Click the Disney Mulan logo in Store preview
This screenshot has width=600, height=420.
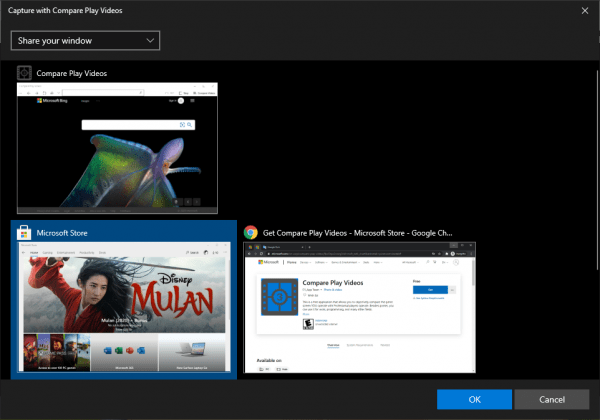(171, 291)
